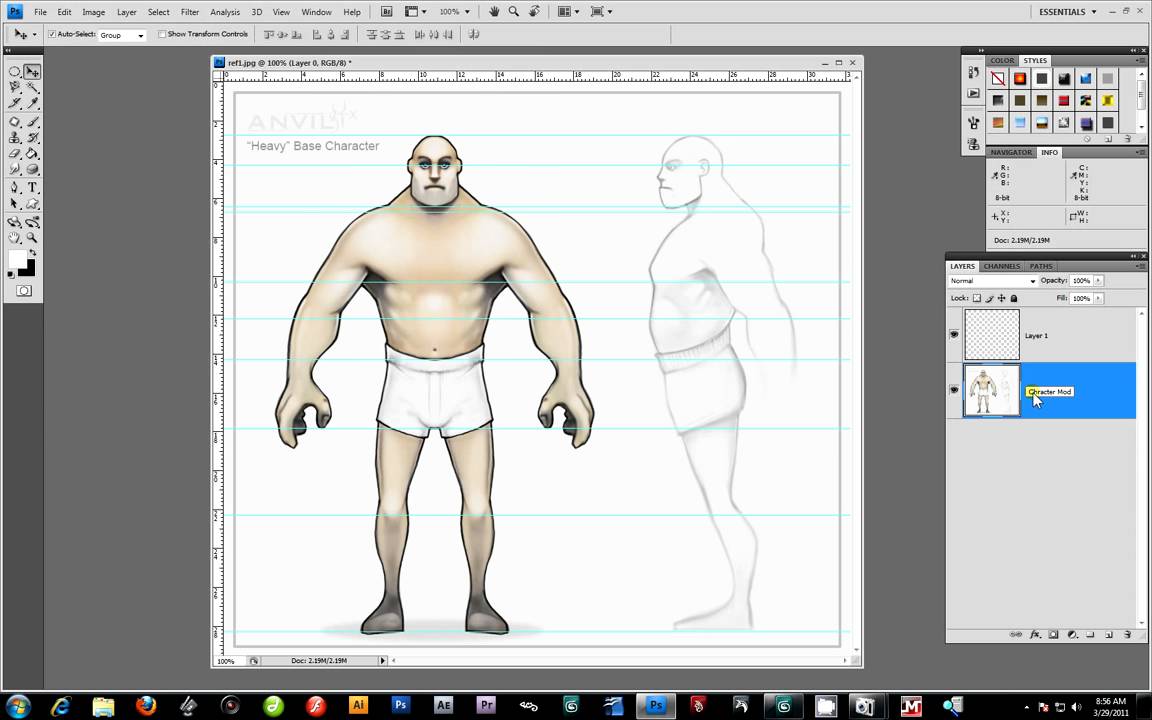This screenshot has height=720, width=1152.
Task: Click the Rotate View tool in top bar
Action: coord(534,12)
